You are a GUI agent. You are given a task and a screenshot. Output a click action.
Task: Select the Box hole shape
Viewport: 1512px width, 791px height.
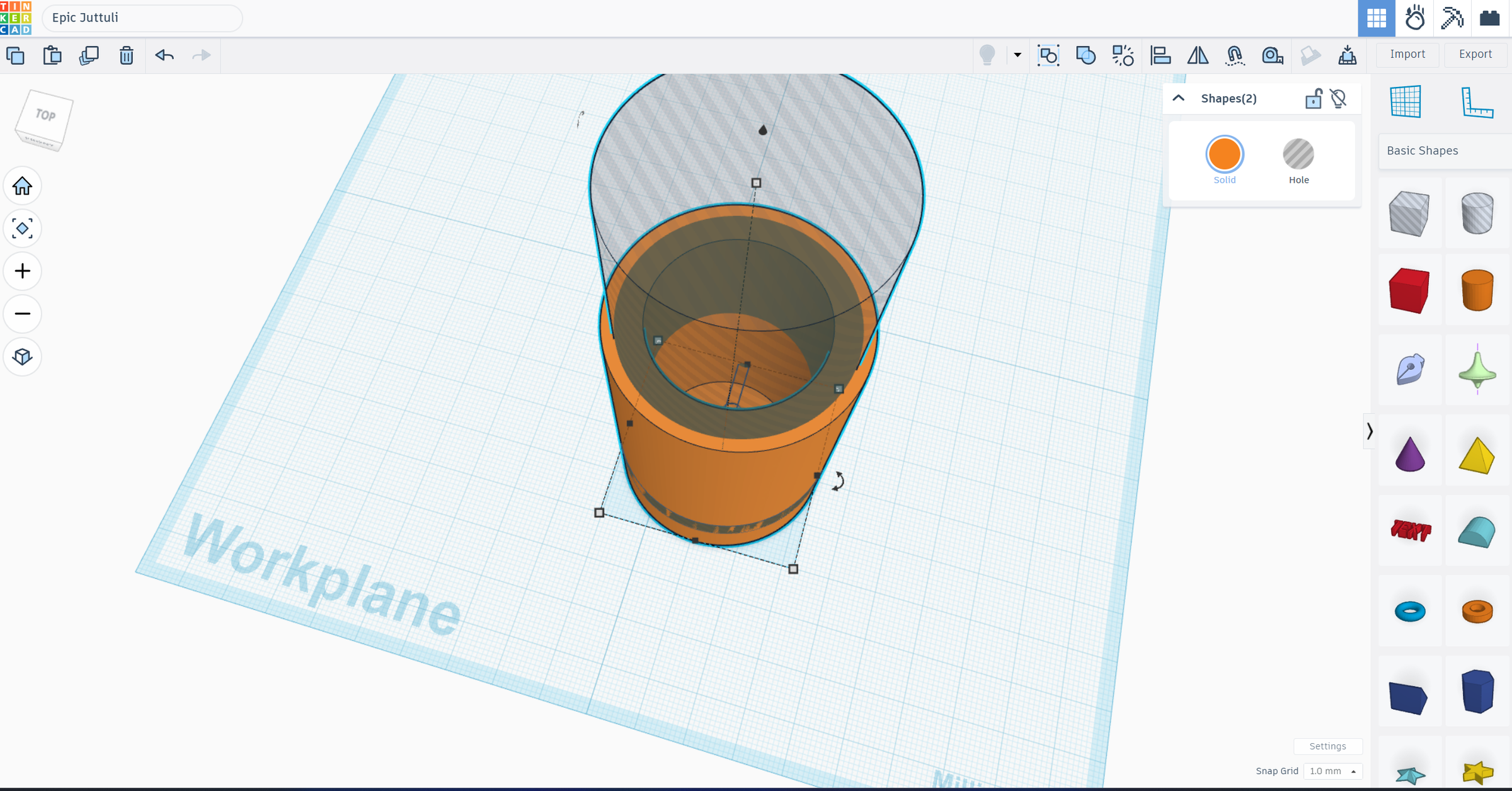point(1409,213)
